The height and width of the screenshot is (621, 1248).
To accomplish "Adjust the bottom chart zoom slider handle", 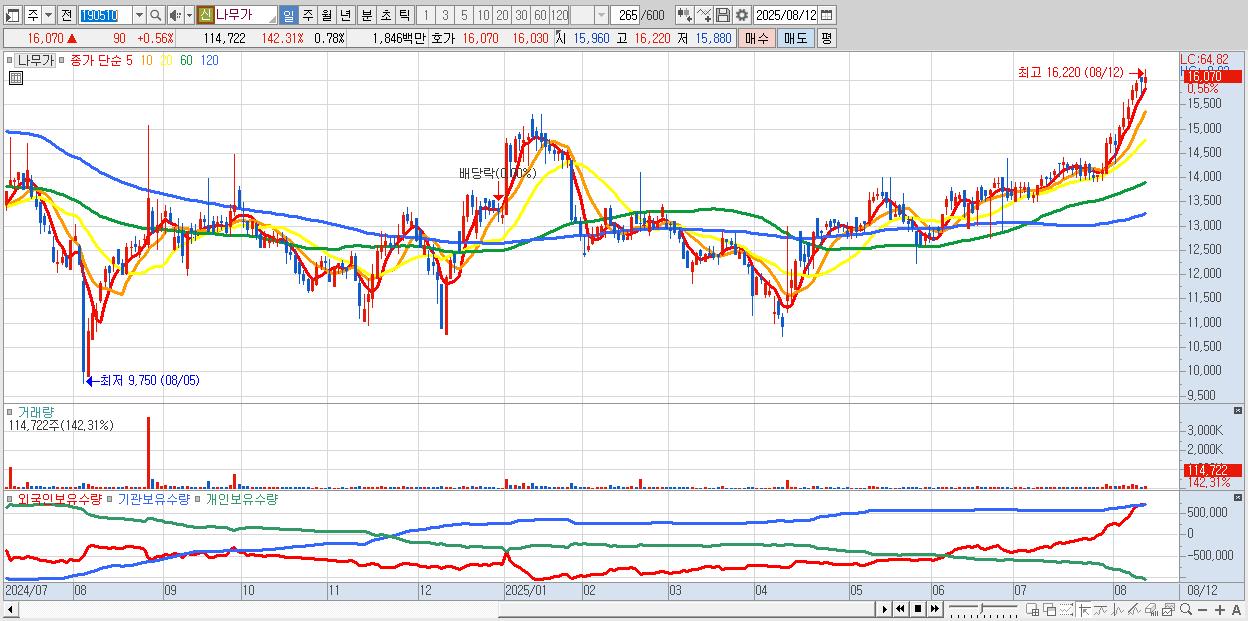I will click(x=981, y=608).
